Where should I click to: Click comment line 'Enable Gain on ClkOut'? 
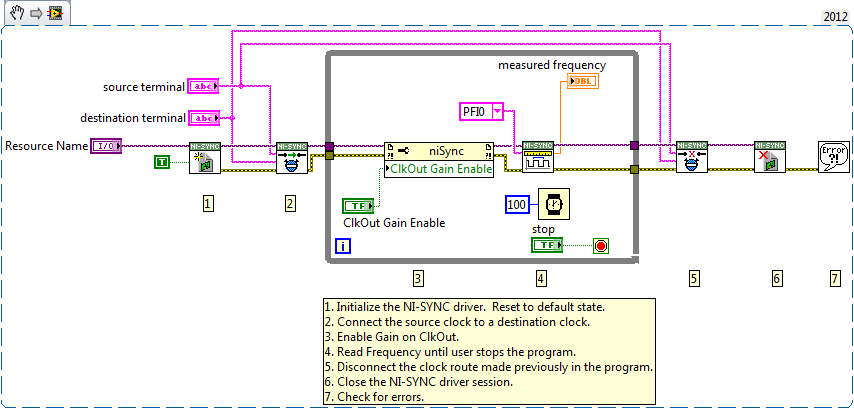(x=391, y=337)
